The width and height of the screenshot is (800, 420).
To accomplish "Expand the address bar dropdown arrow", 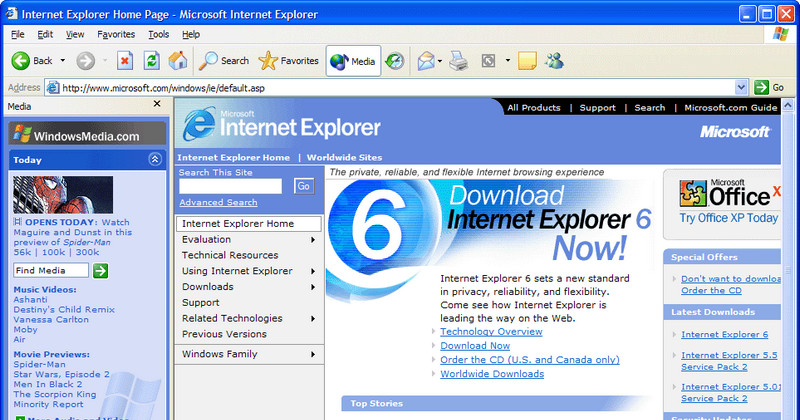I will click(741, 88).
